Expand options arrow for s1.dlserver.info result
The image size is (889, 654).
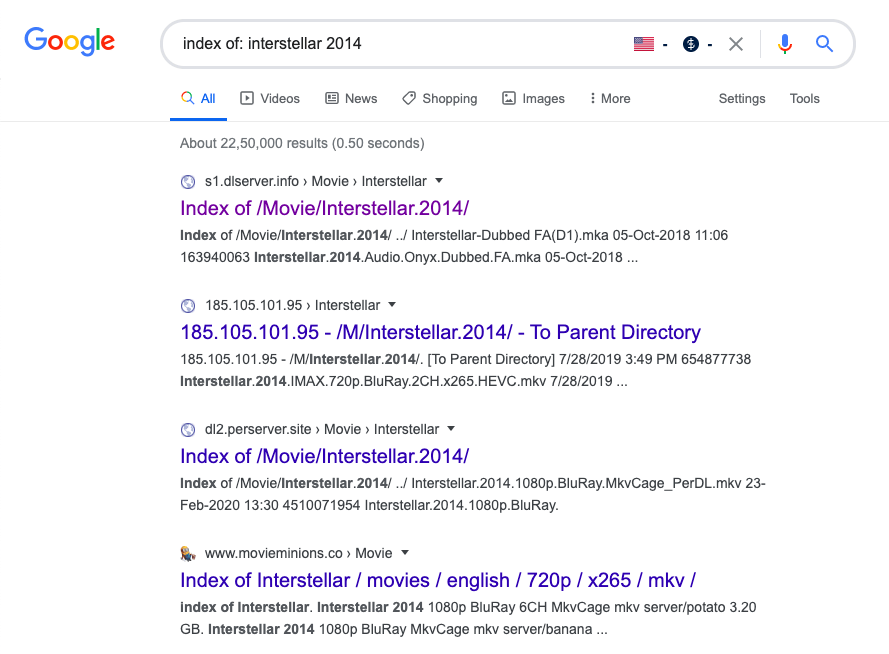pos(439,181)
